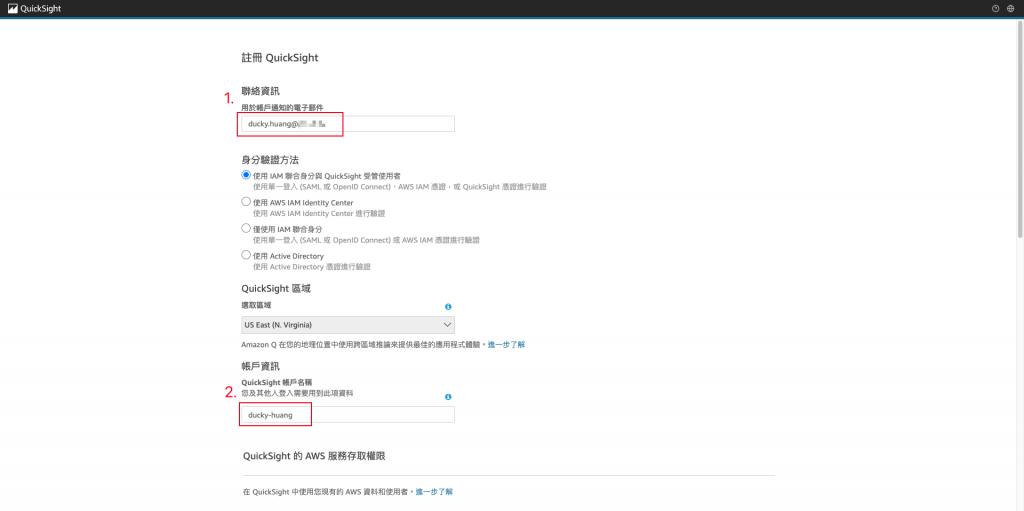Open the learn more link about Amazon Q

[x=507, y=344]
